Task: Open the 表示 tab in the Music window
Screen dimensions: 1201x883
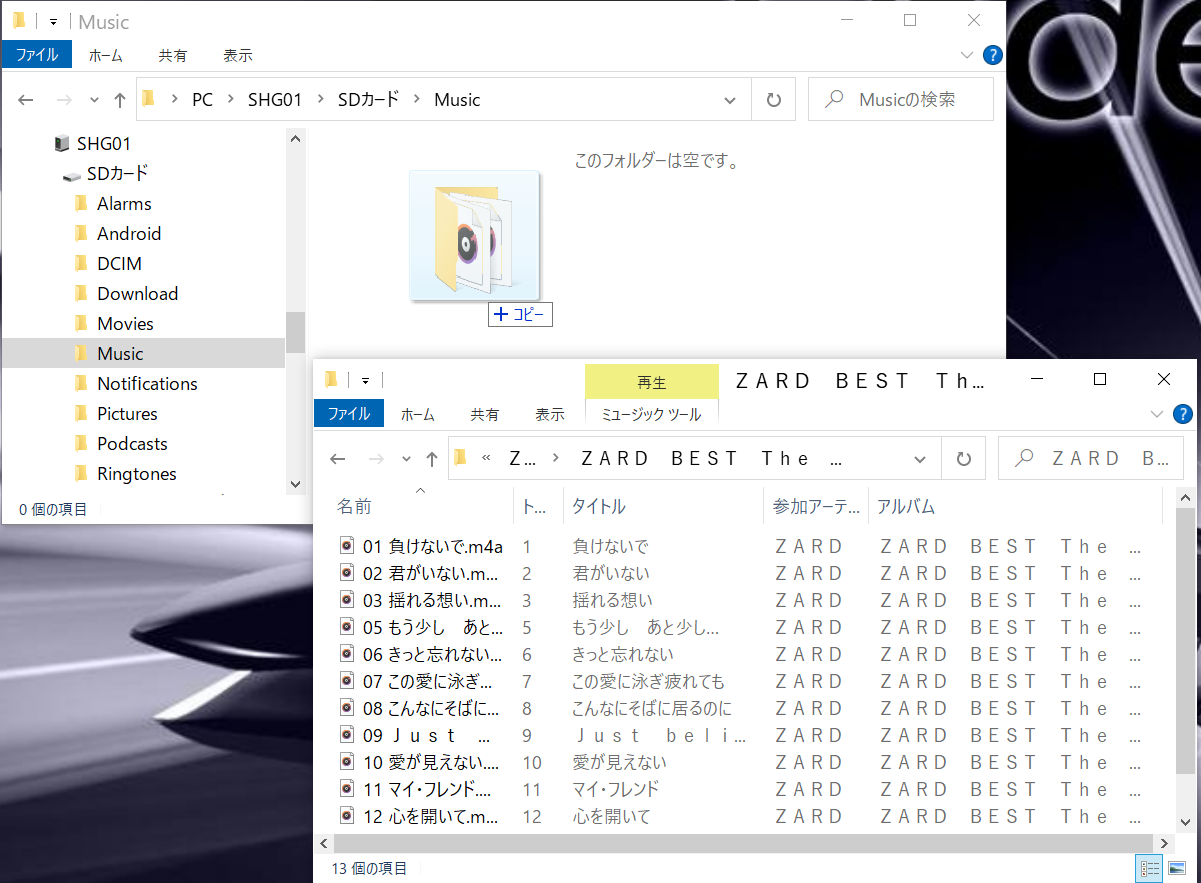Action: pyautogui.click(x=238, y=55)
